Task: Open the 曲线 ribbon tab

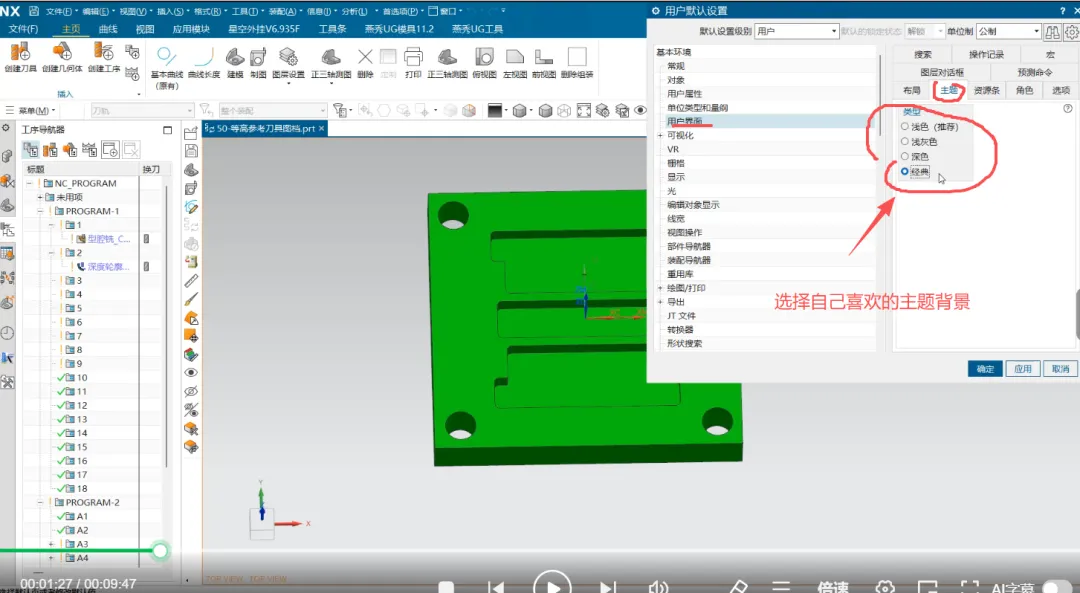Action: (x=108, y=29)
